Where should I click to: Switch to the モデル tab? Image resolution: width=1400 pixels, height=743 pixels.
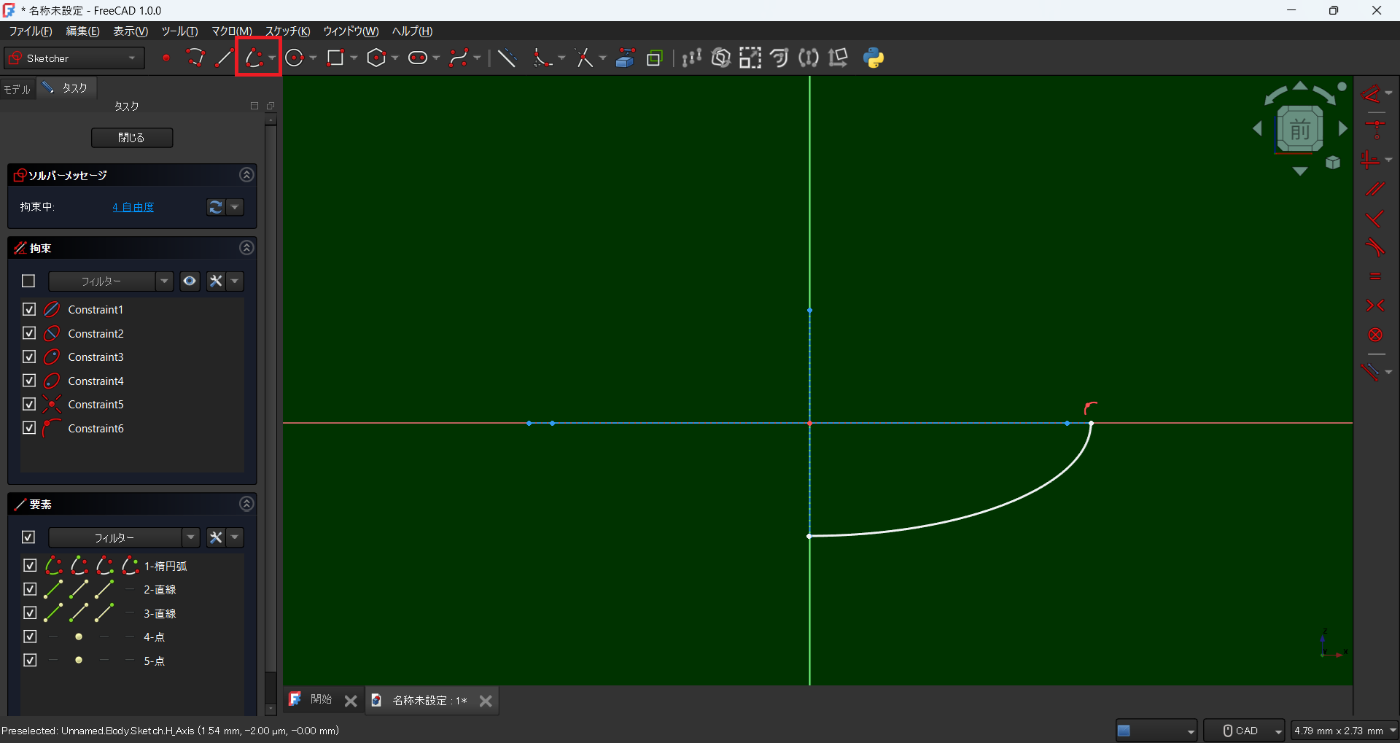pos(17,88)
